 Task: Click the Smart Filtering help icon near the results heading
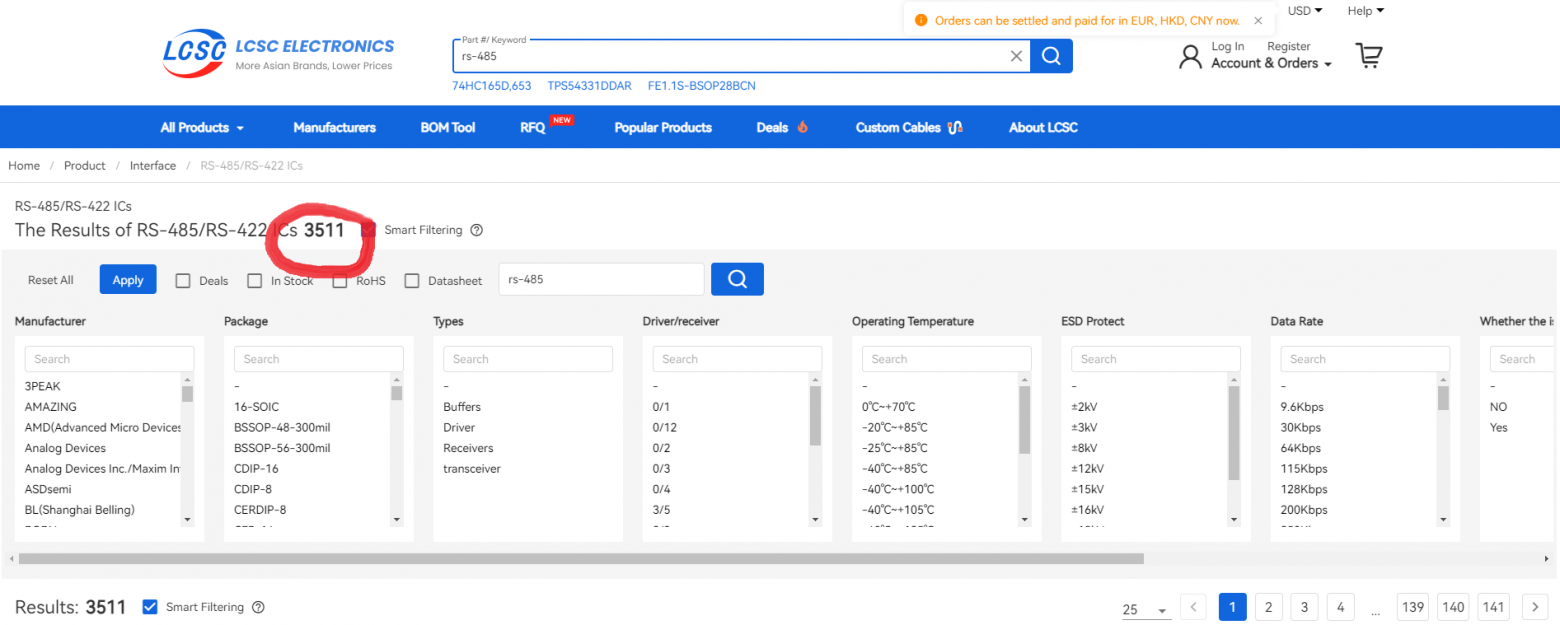pyautogui.click(x=477, y=230)
